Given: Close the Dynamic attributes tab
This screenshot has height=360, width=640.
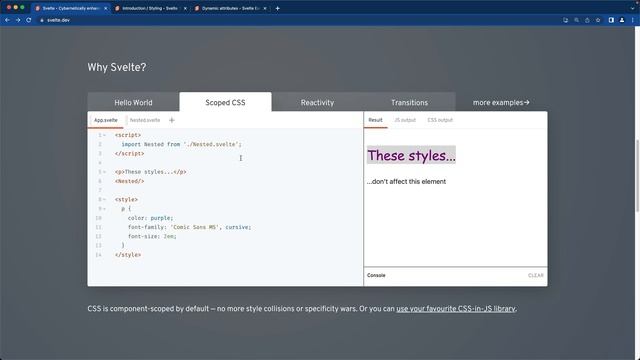Looking at the screenshot, I should pos(264,8).
